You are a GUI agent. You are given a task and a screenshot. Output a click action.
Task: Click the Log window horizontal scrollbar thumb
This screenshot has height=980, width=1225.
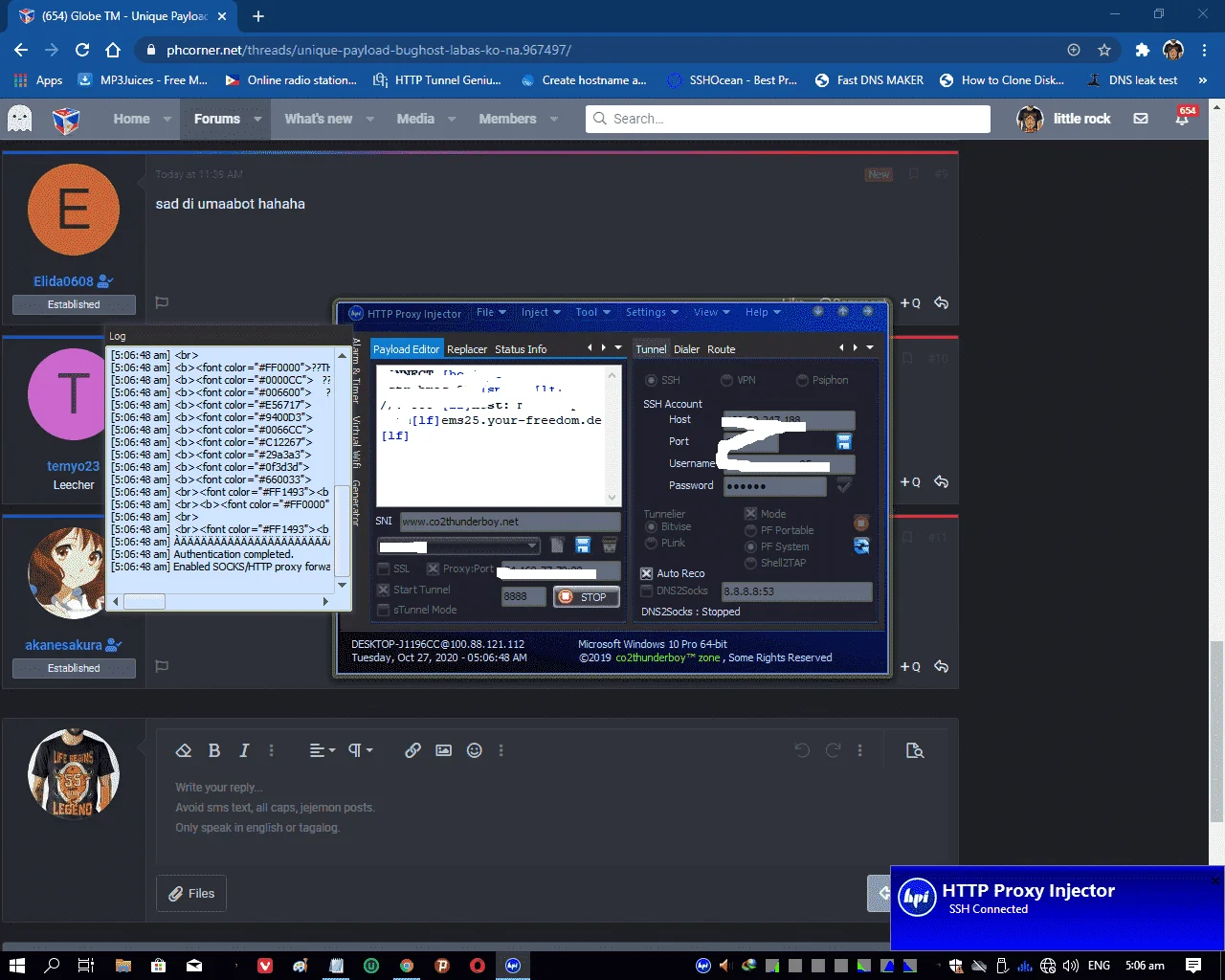[145, 601]
